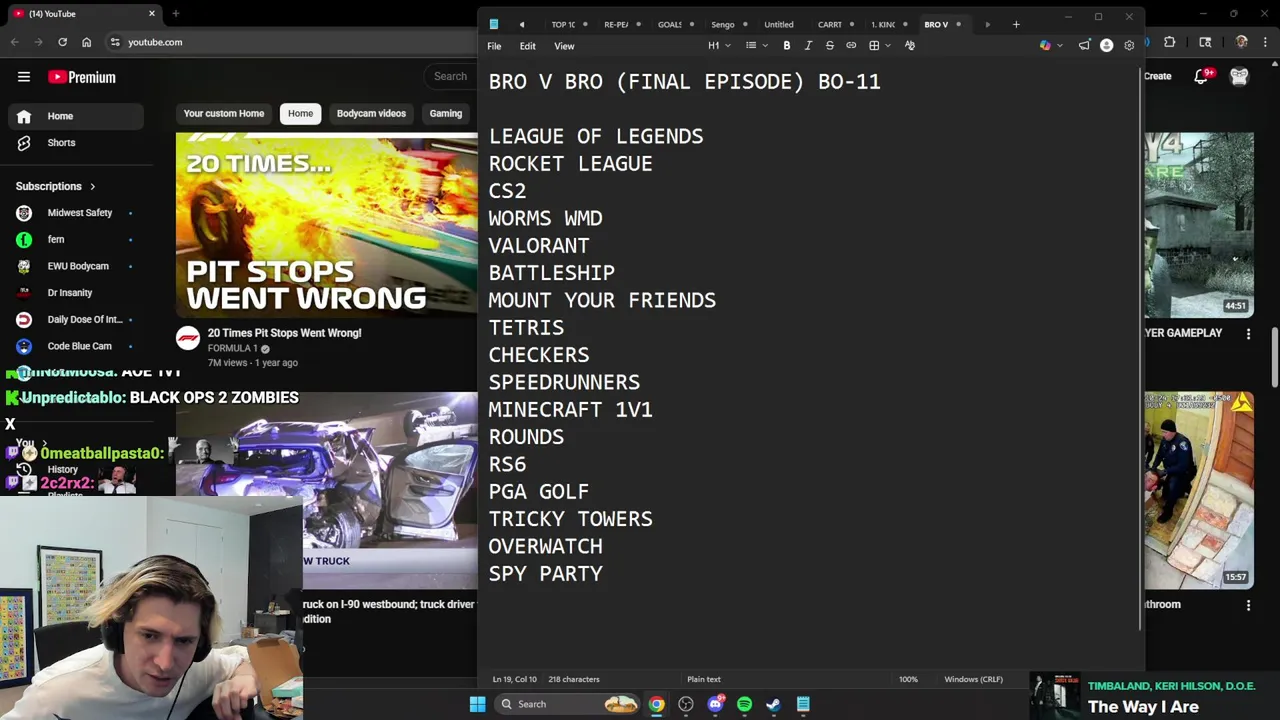Viewport: 1280px width, 720px height.
Task: Open zoom level 100% in Notepad status bar
Action: tap(908, 679)
